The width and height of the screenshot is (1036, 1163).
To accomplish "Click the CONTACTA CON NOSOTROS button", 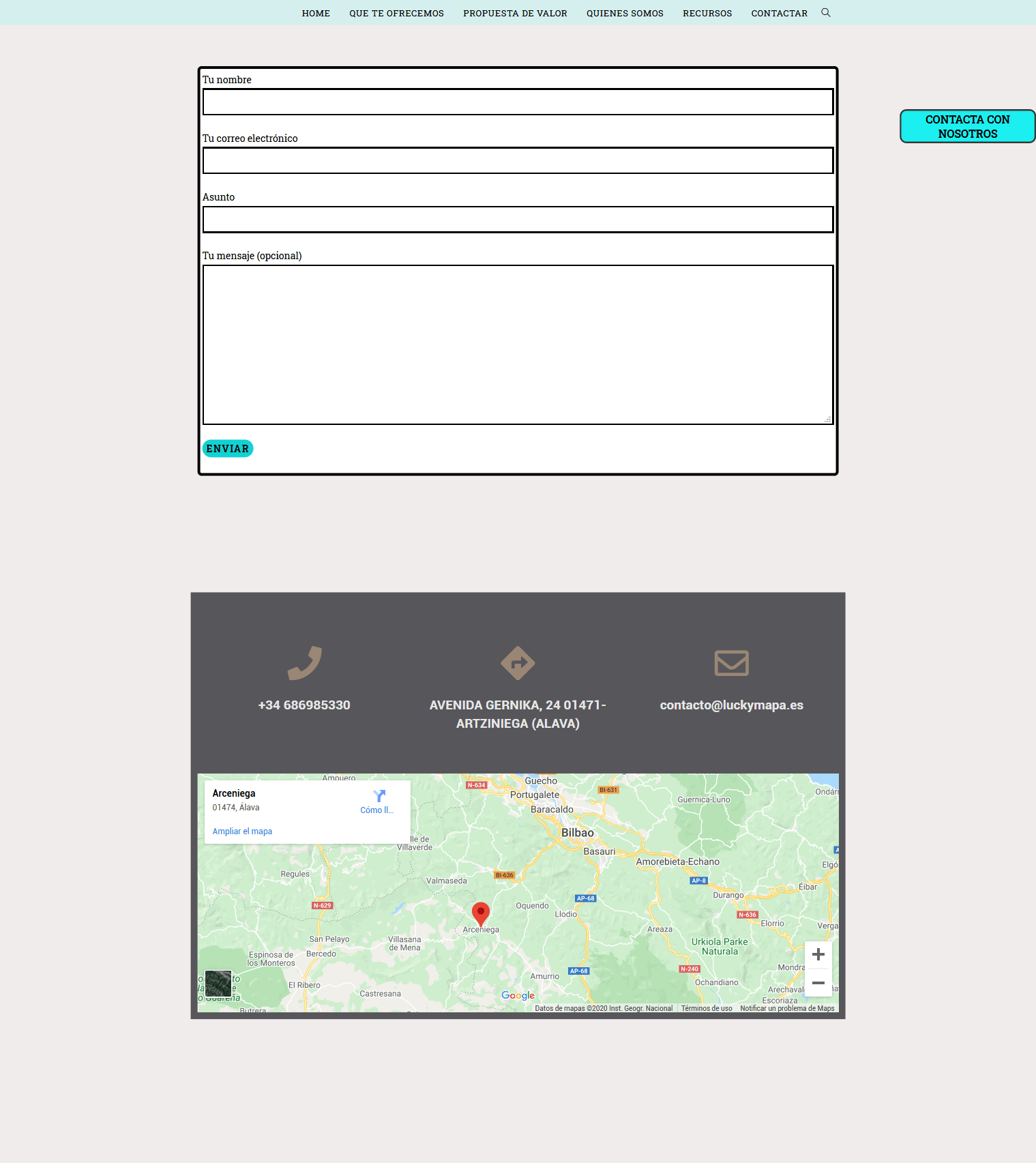I will (x=967, y=126).
